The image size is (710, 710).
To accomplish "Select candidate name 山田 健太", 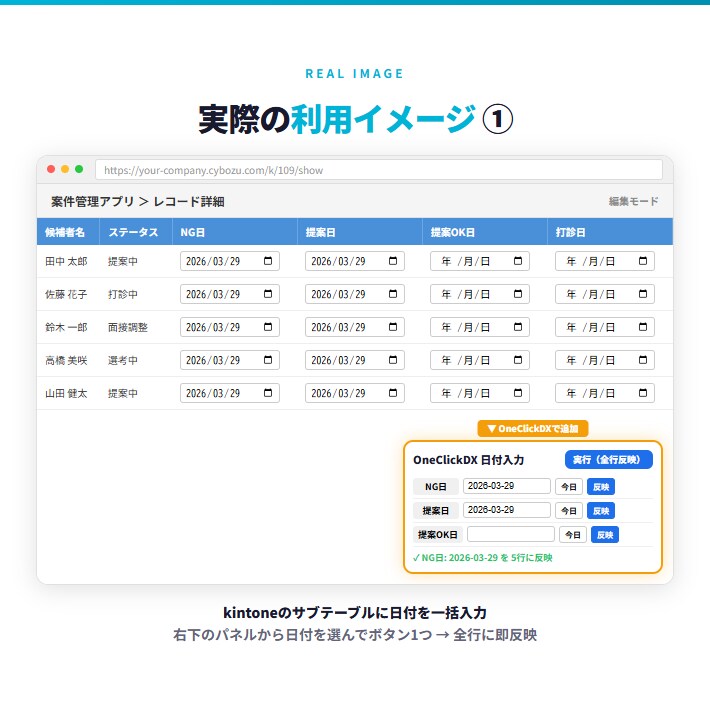I will click(66, 393).
